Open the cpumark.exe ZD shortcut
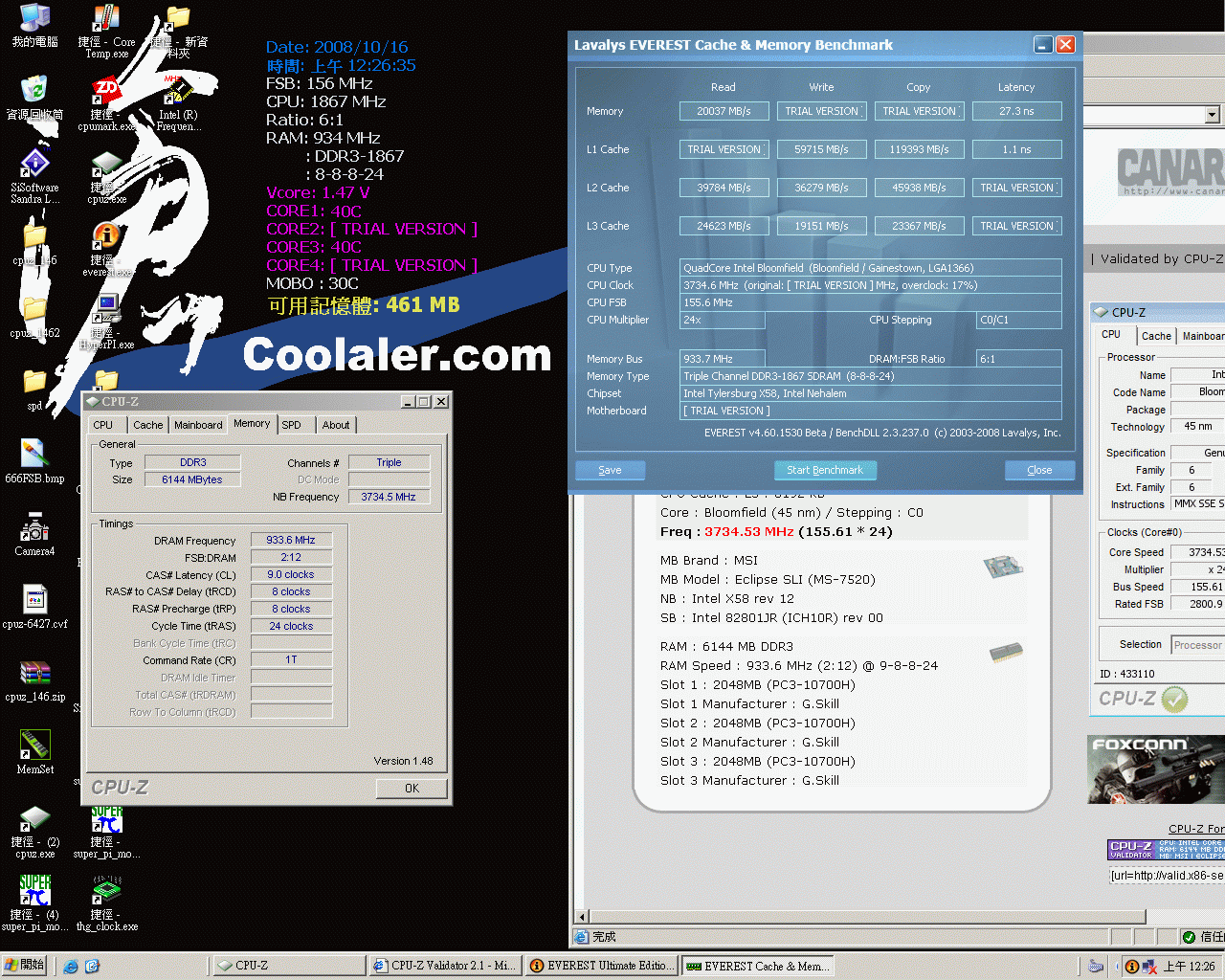The height and width of the screenshot is (980, 1225). (x=106, y=103)
